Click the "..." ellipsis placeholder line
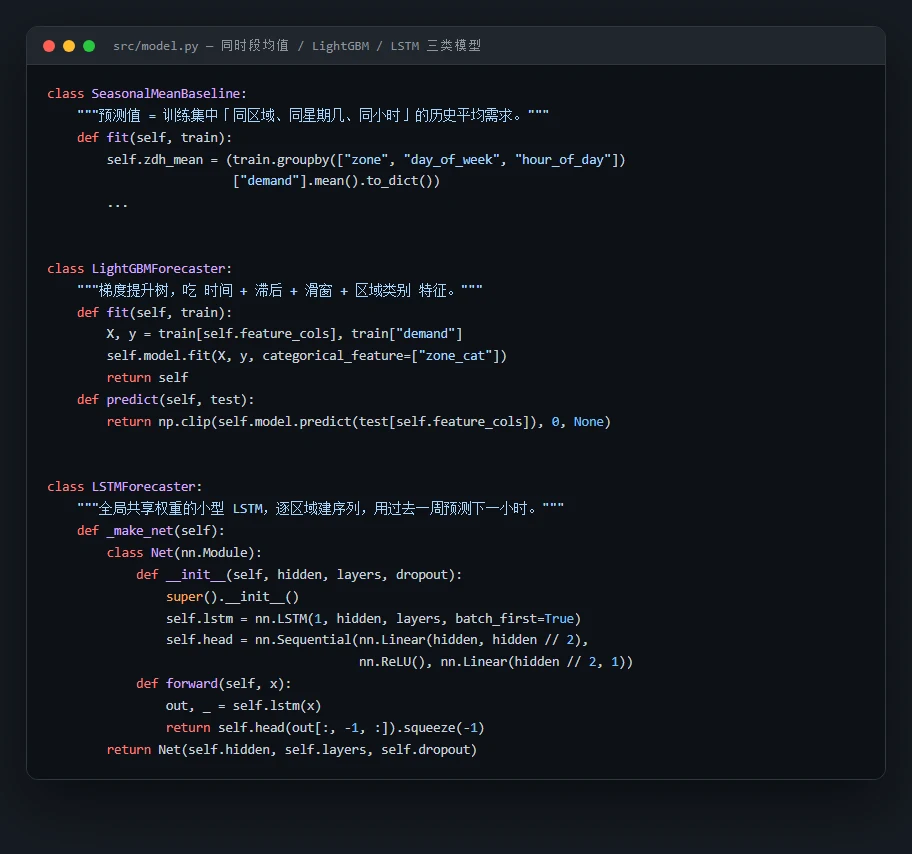Screen dimensions: 912x854 (x=117, y=205)
